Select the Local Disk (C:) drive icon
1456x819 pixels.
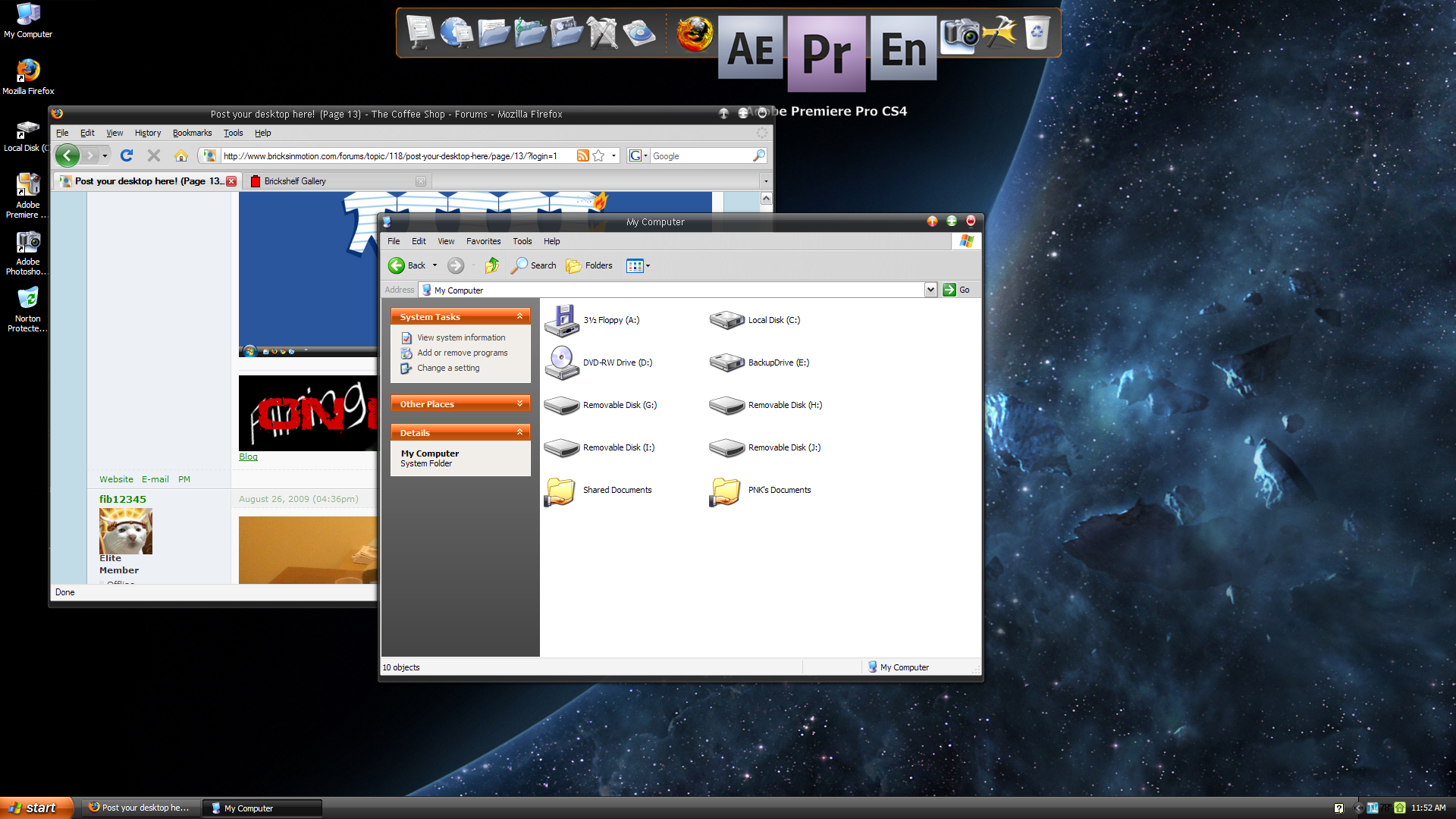(726, 320)
